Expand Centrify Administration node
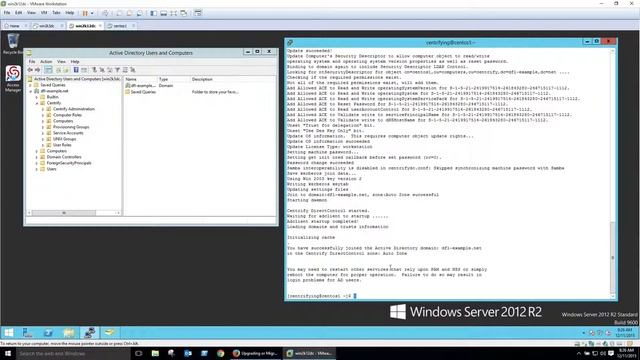 43,109
